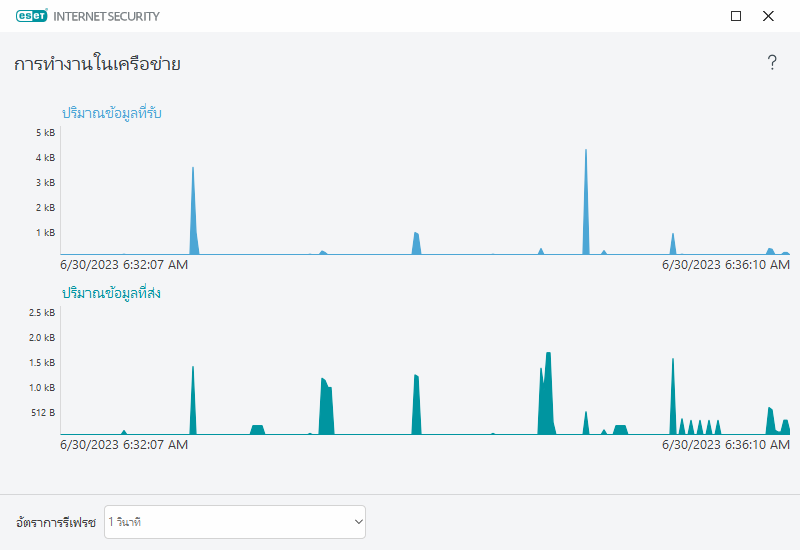Close the ESET network activity window
The image size is (800, 550).
(768, 16)
